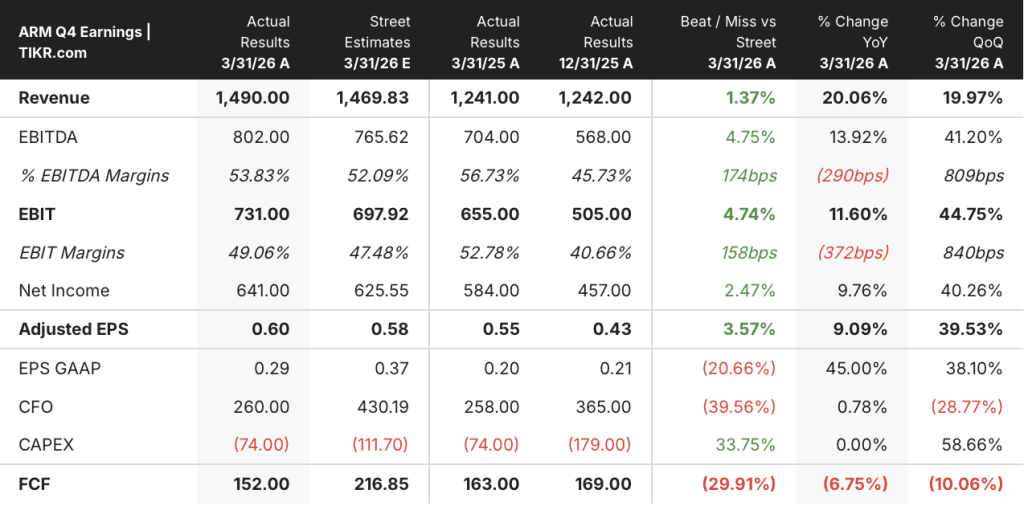Select FCF QoQ change (10.06%)

[x=966, y=484]
